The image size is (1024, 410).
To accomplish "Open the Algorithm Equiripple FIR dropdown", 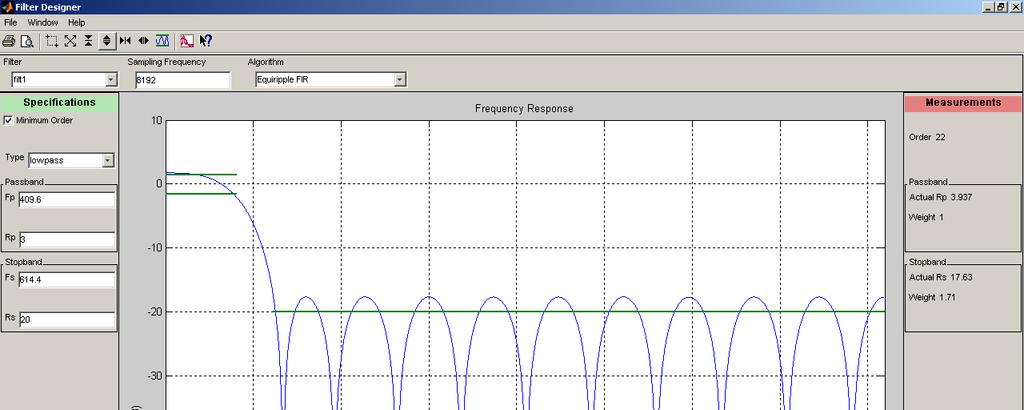I will [400, 80].
